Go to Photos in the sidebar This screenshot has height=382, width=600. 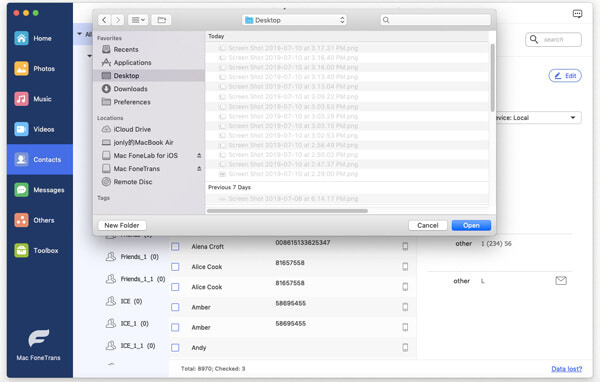tap(39, 69)
